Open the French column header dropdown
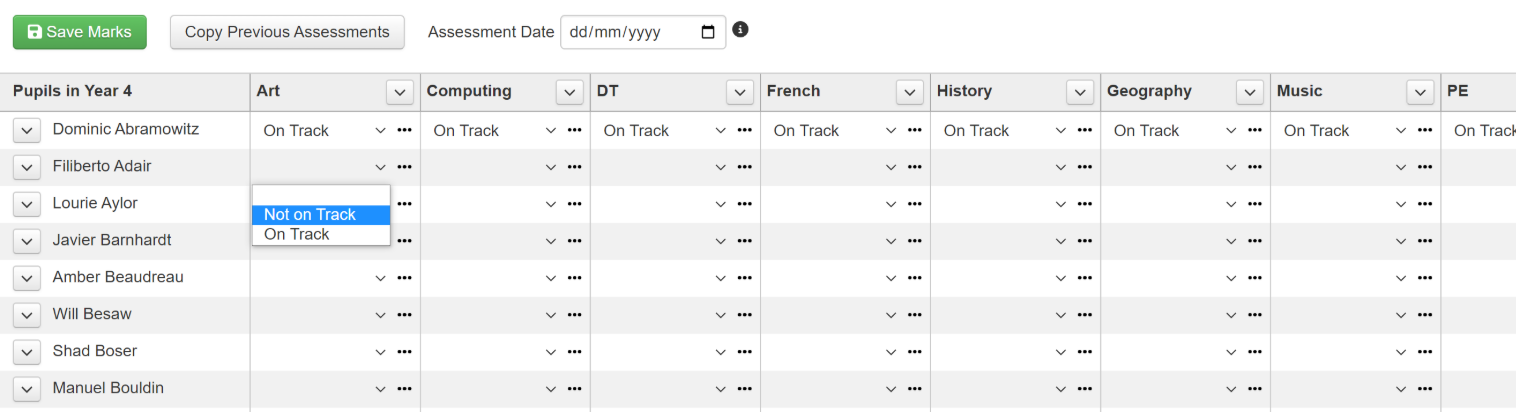The width and height of the screenshot is (1516, 412). pos(910,92)
